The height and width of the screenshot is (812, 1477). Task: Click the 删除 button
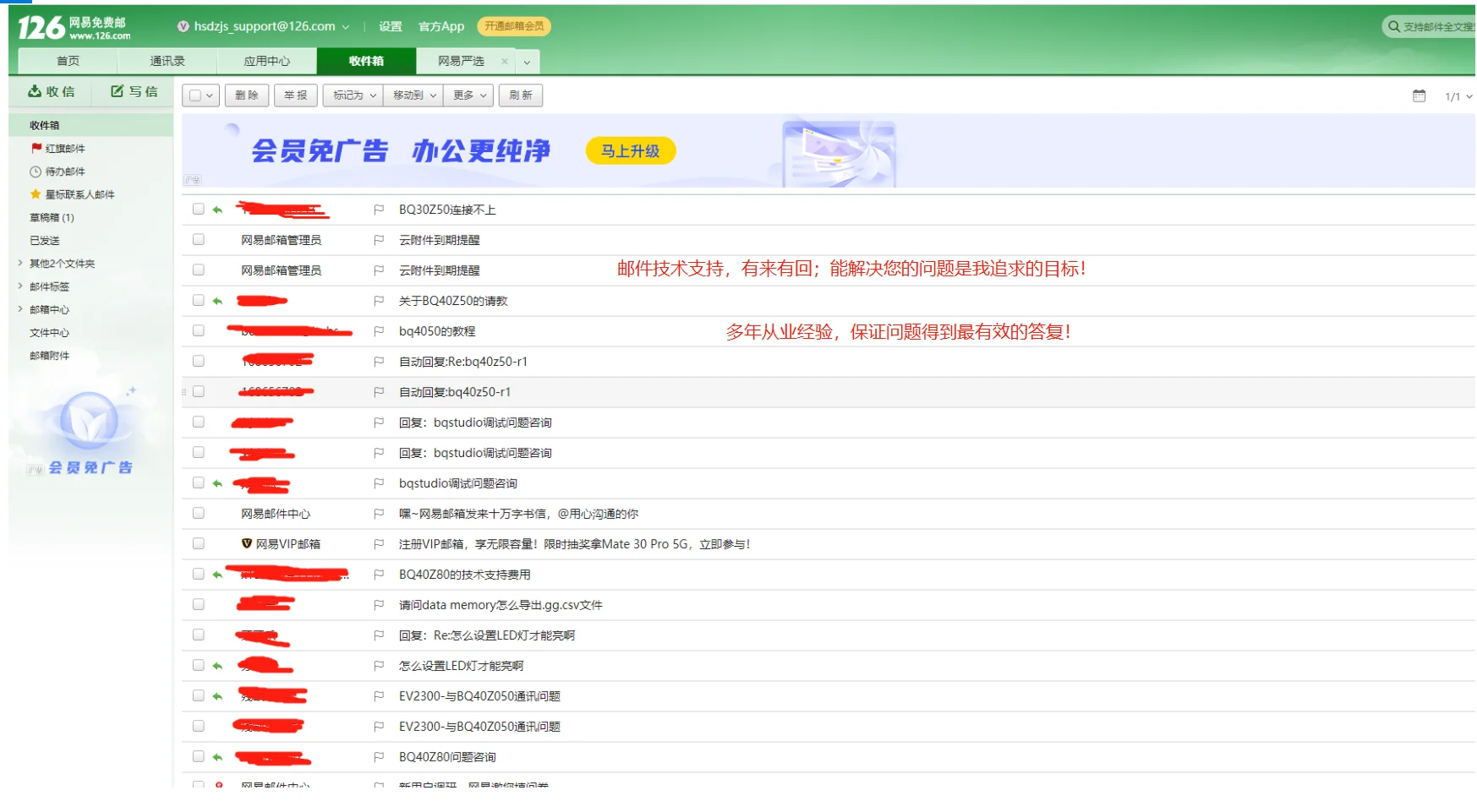tap(247, 95)
